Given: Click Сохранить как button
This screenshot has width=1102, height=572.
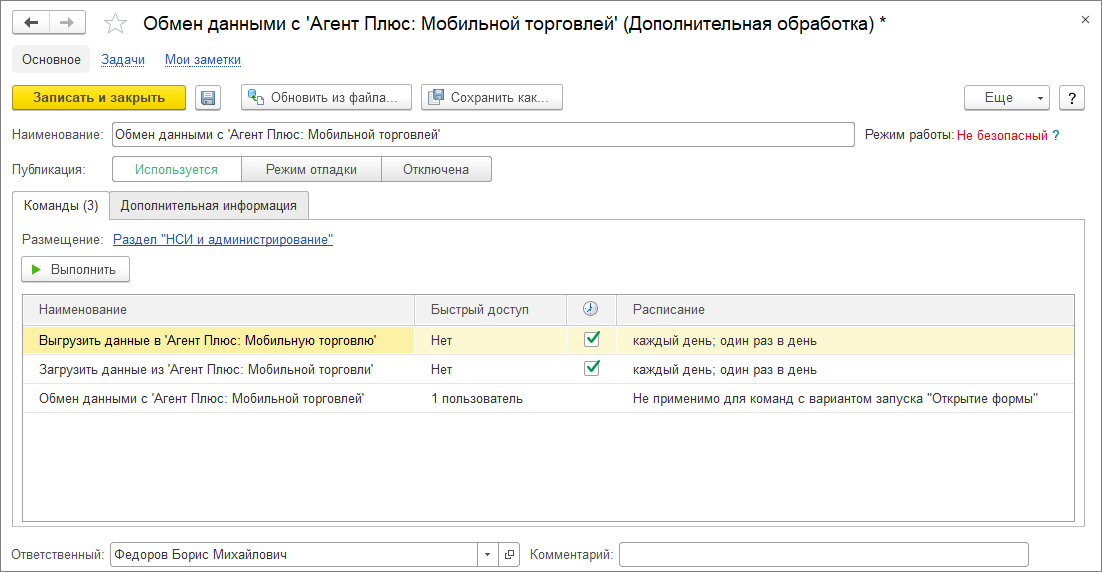Looking at the screenshot, I should pos(492,98).
